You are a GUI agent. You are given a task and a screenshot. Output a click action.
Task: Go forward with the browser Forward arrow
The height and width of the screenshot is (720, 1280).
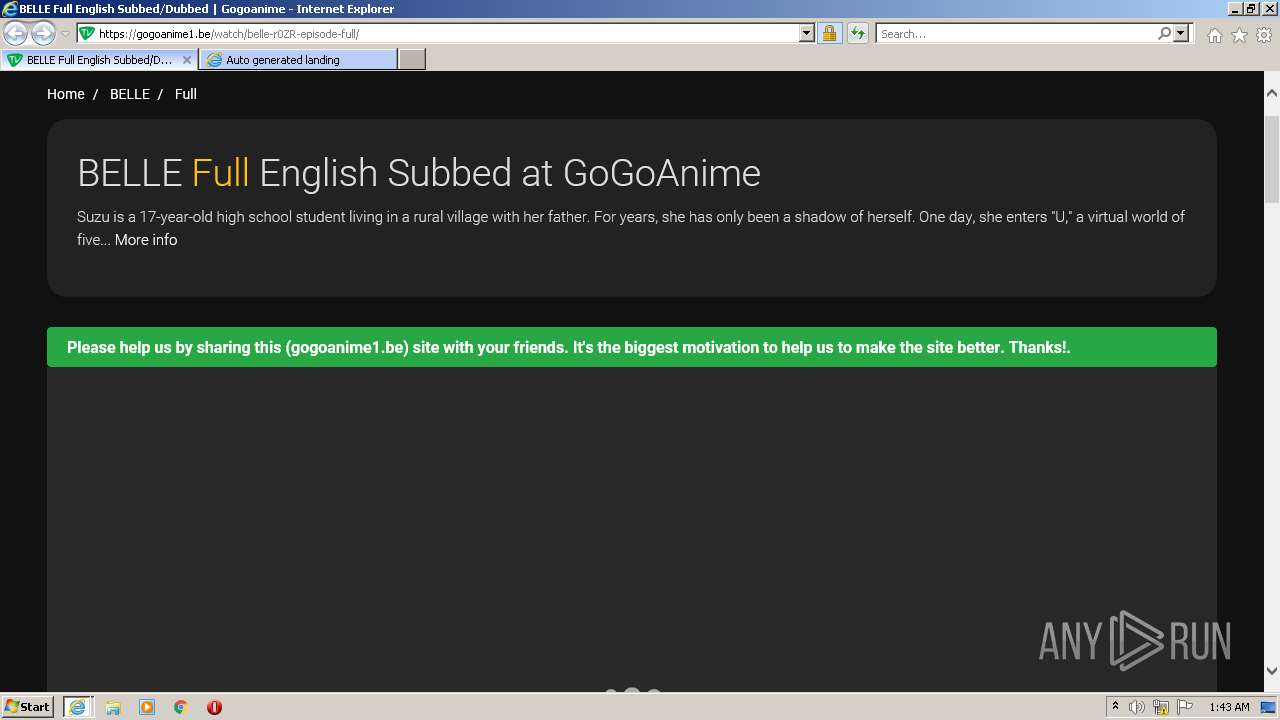pos(43,34)
